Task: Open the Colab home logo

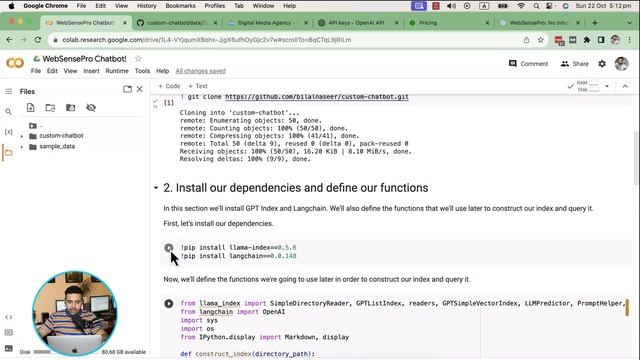Action: 15,63
